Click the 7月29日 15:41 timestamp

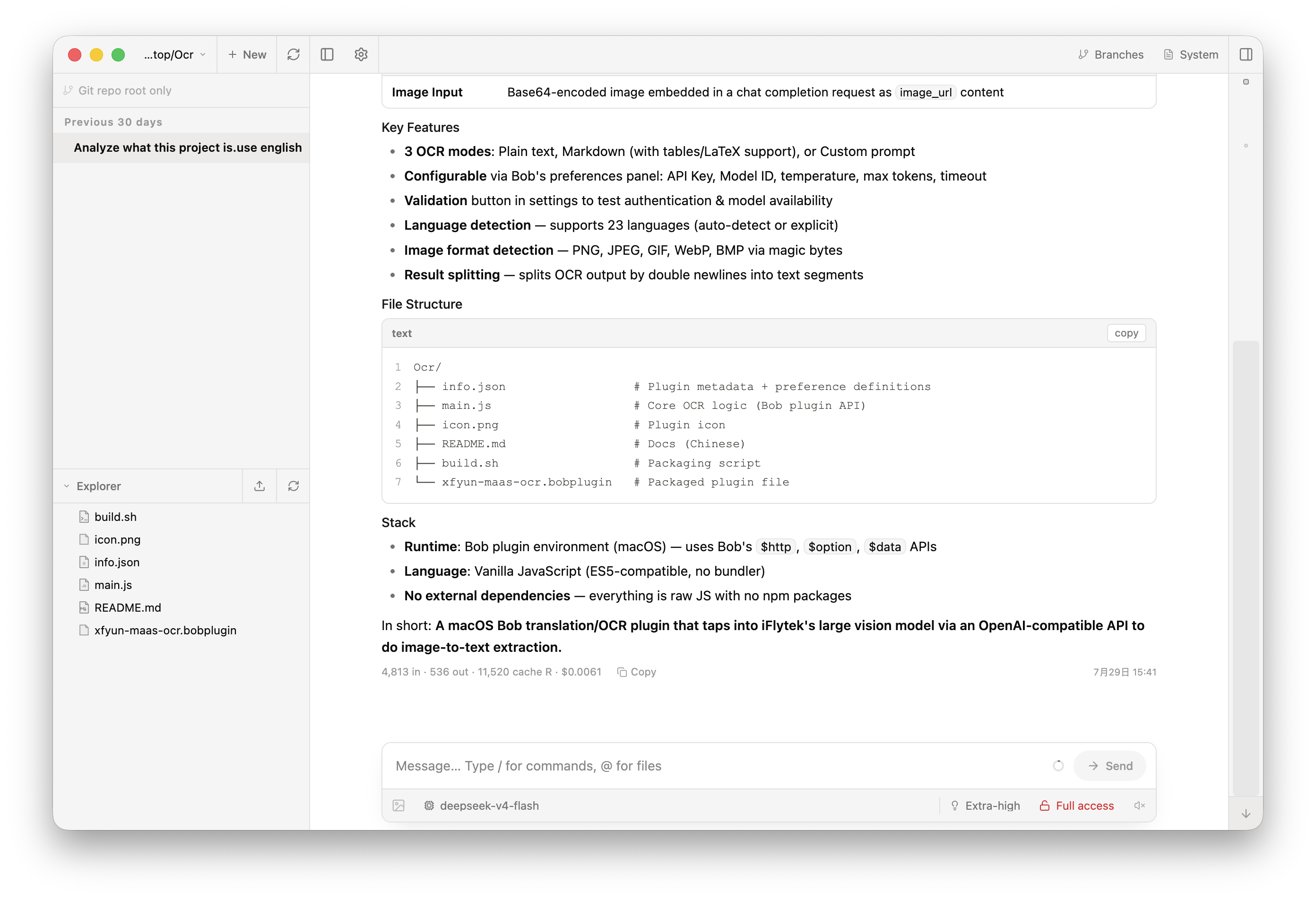[x=1125, y=672]
